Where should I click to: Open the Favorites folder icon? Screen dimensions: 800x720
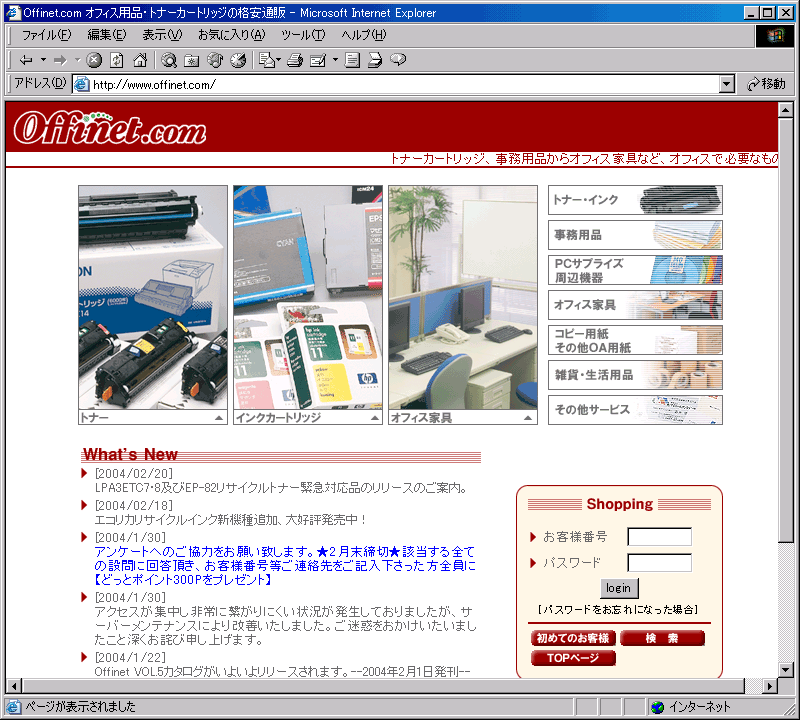(191, 60)
